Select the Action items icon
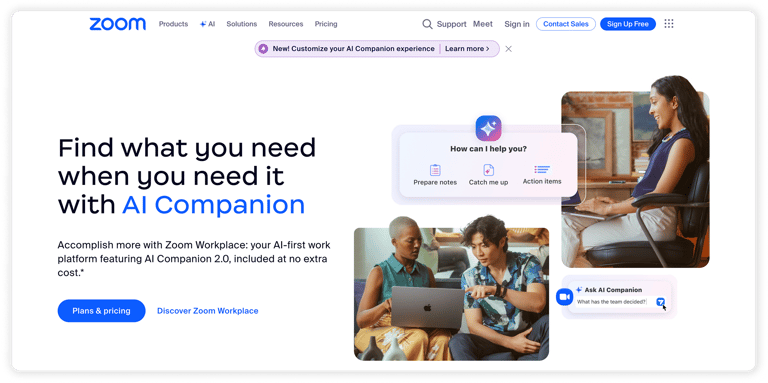Screen dimensions: 768x383 (x=542, y=169)
